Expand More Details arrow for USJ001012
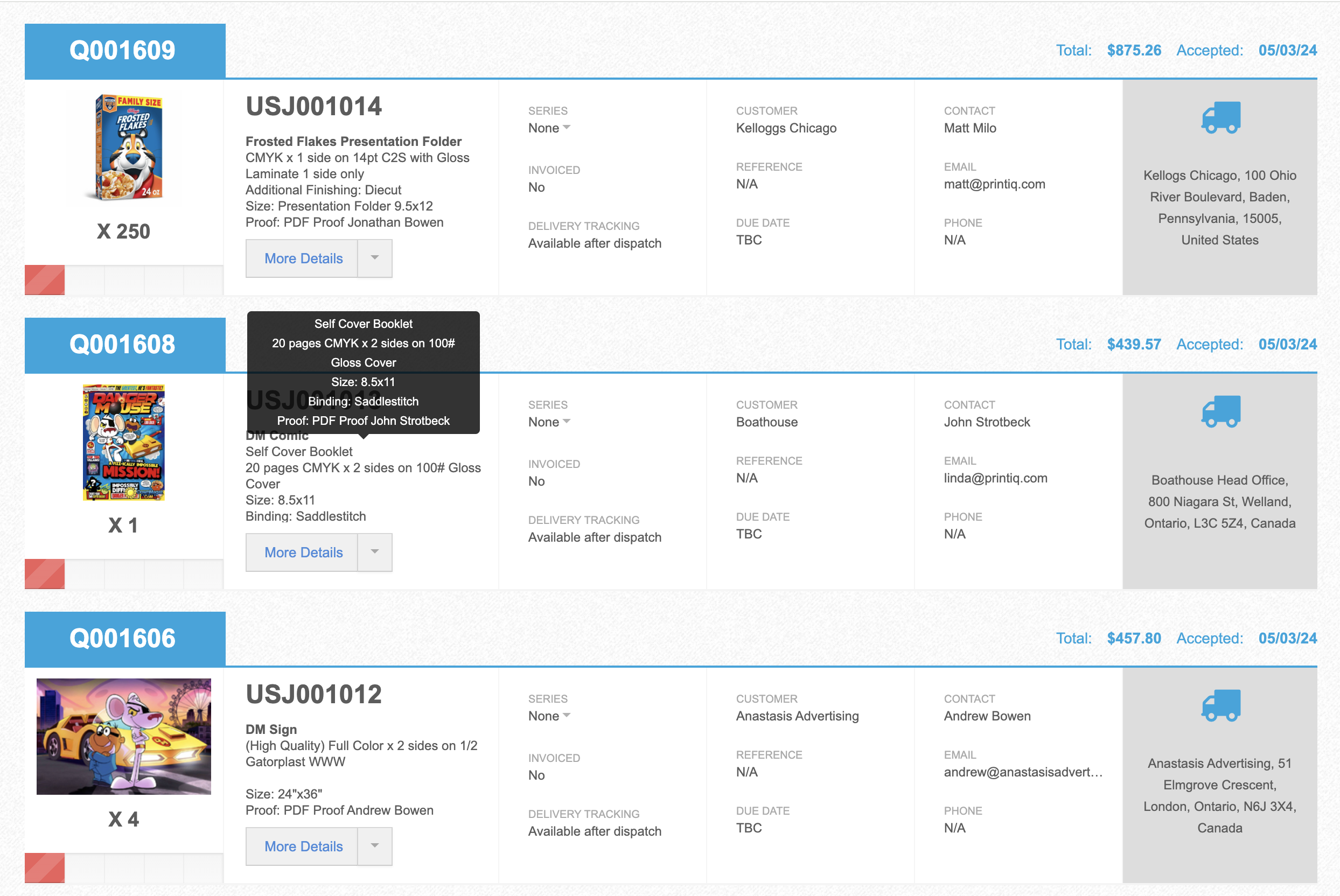1340x896 pixels. (x=375, y=846)
